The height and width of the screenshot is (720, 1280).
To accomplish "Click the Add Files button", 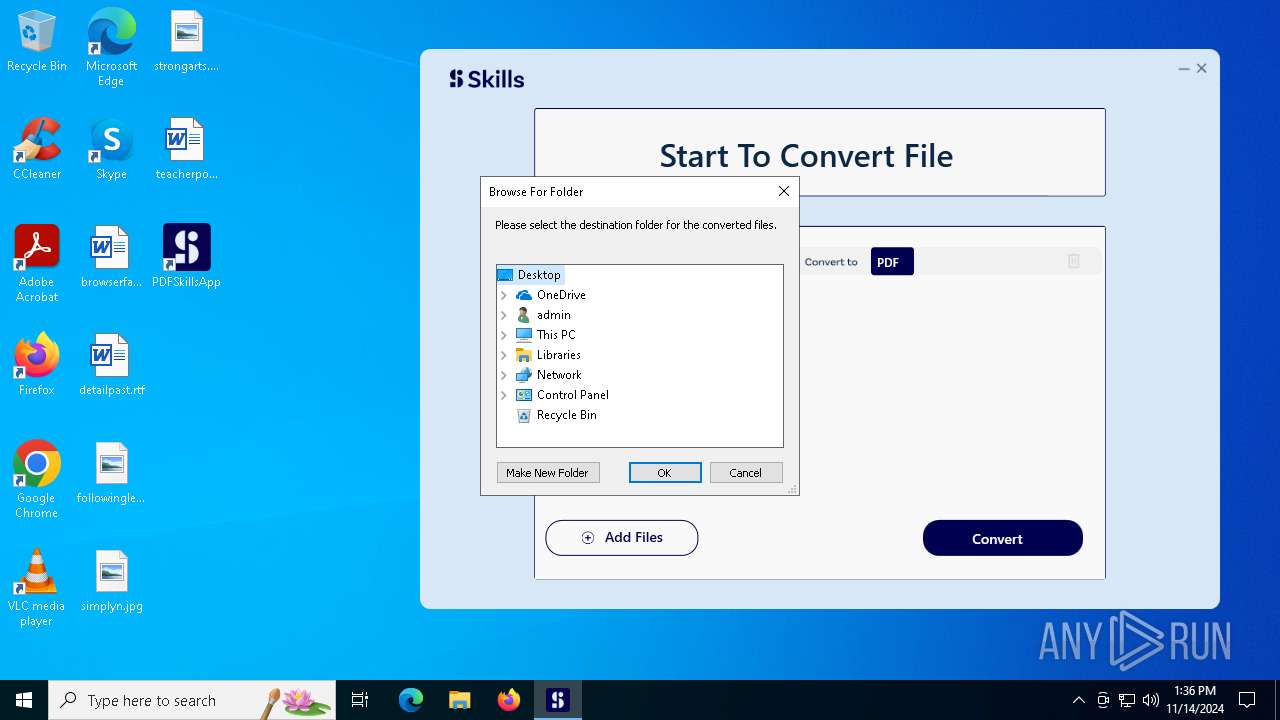I will click(x=622, y=538).
